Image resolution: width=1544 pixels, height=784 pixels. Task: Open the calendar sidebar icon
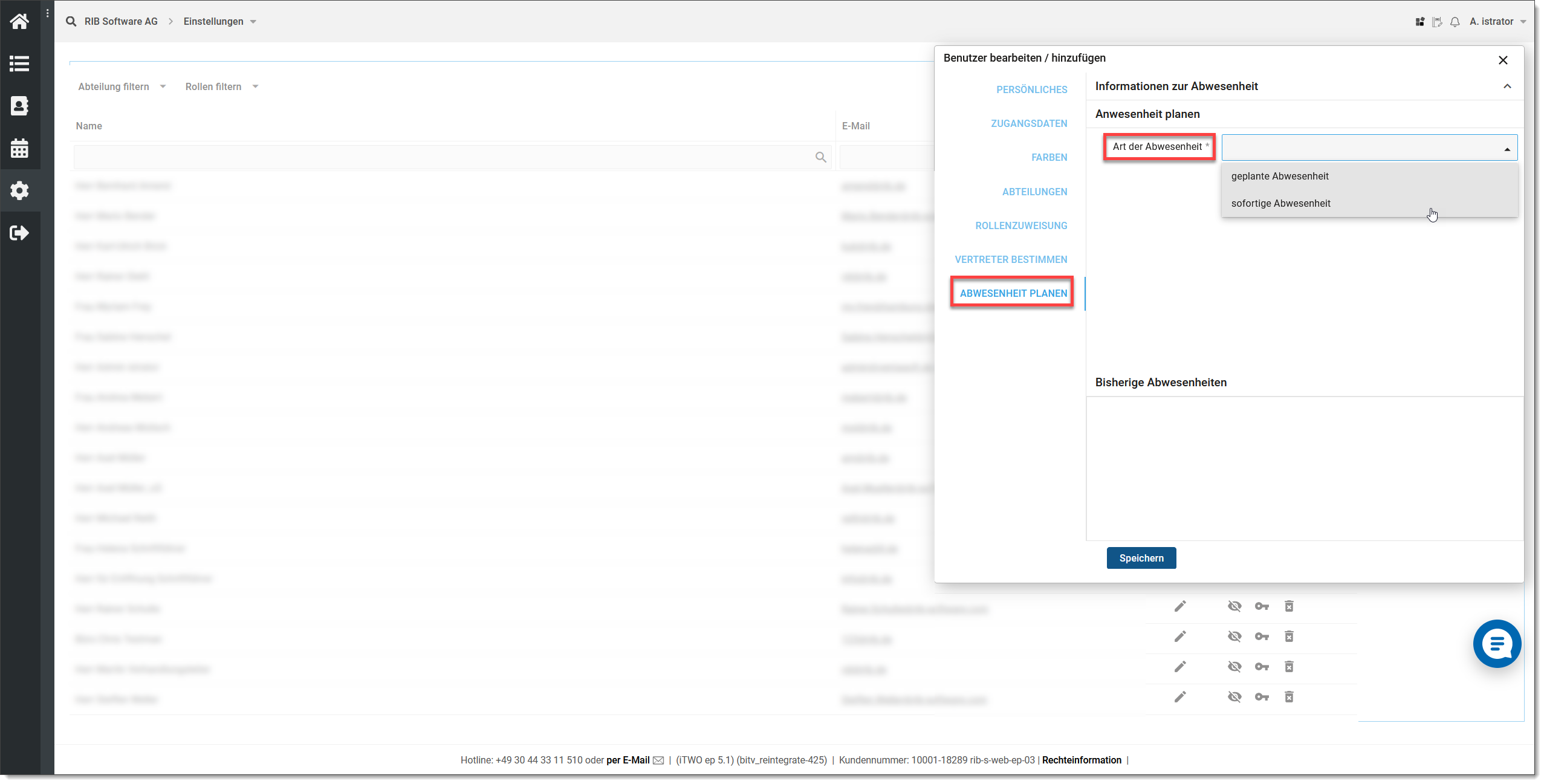pos(19,148)
